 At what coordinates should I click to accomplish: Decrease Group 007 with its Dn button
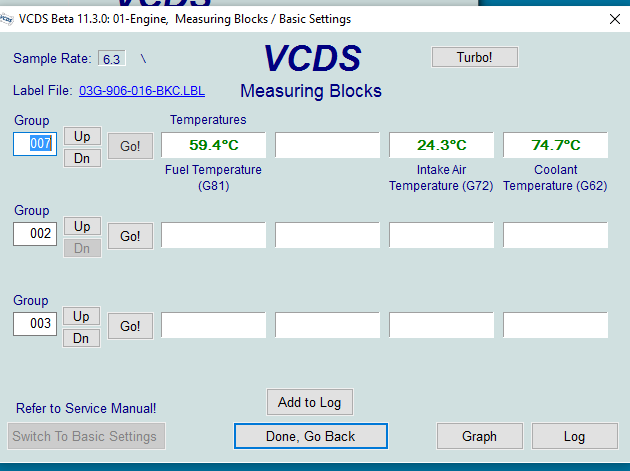(82, 158)
